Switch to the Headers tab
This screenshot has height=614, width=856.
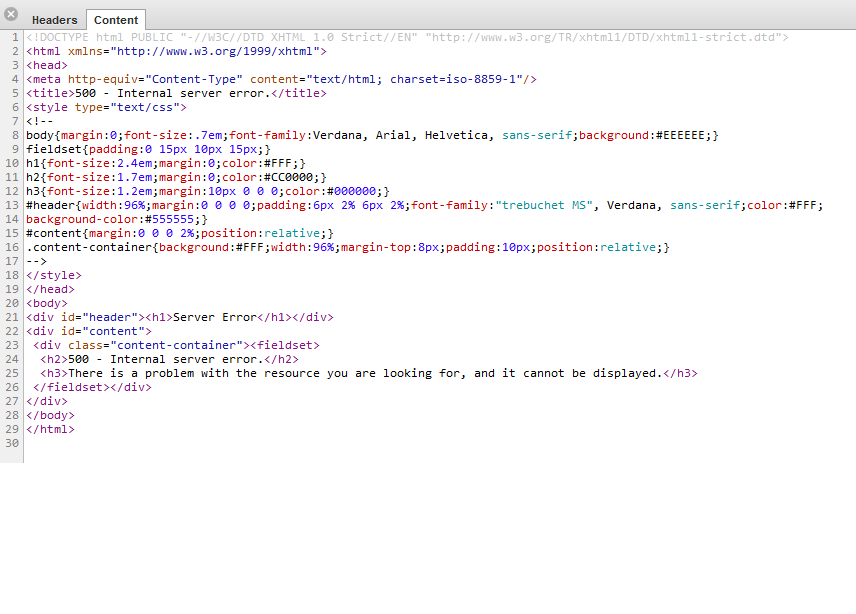55,20
